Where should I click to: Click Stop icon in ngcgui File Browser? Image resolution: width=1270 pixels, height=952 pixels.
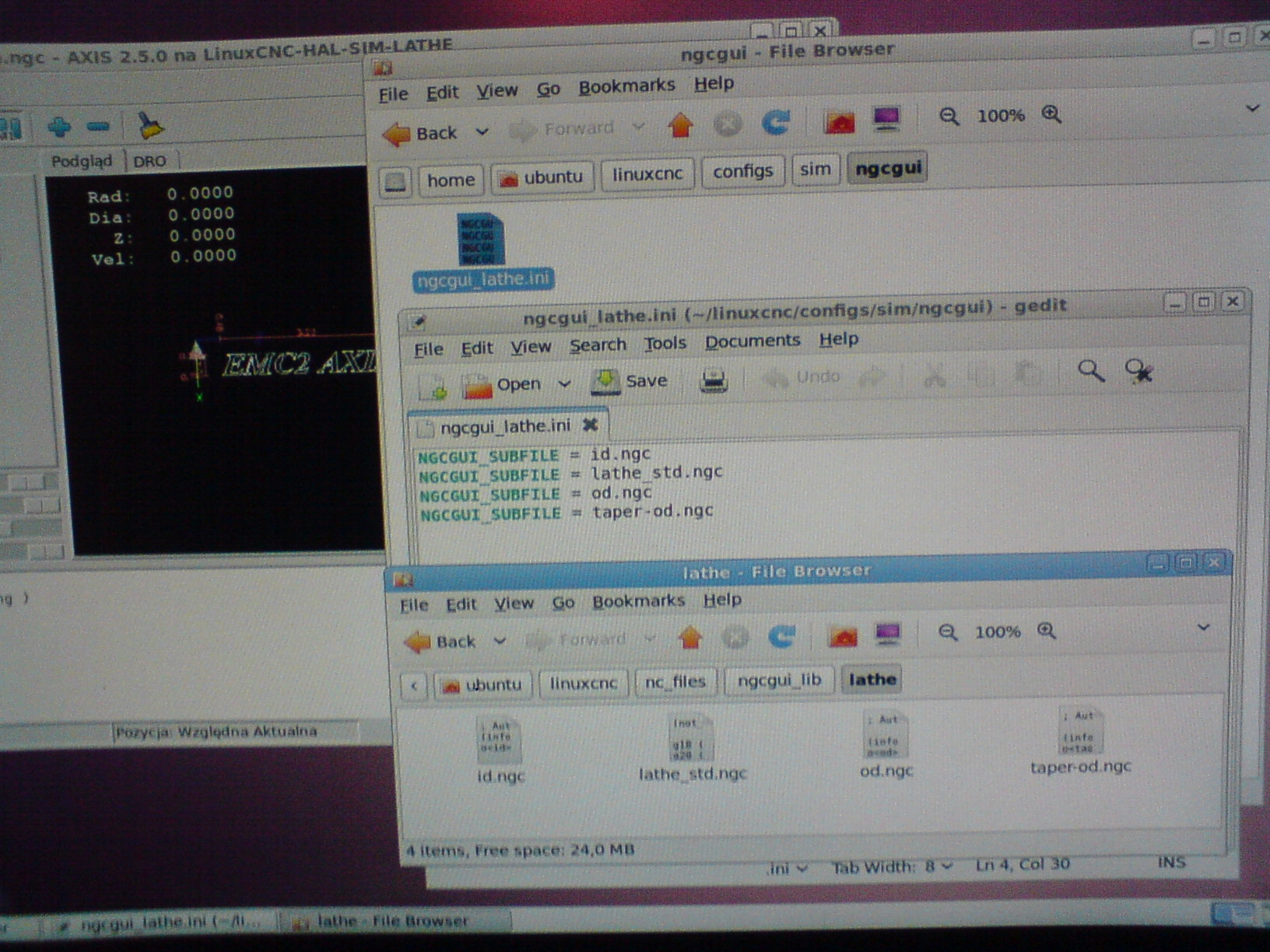(728, 124)
